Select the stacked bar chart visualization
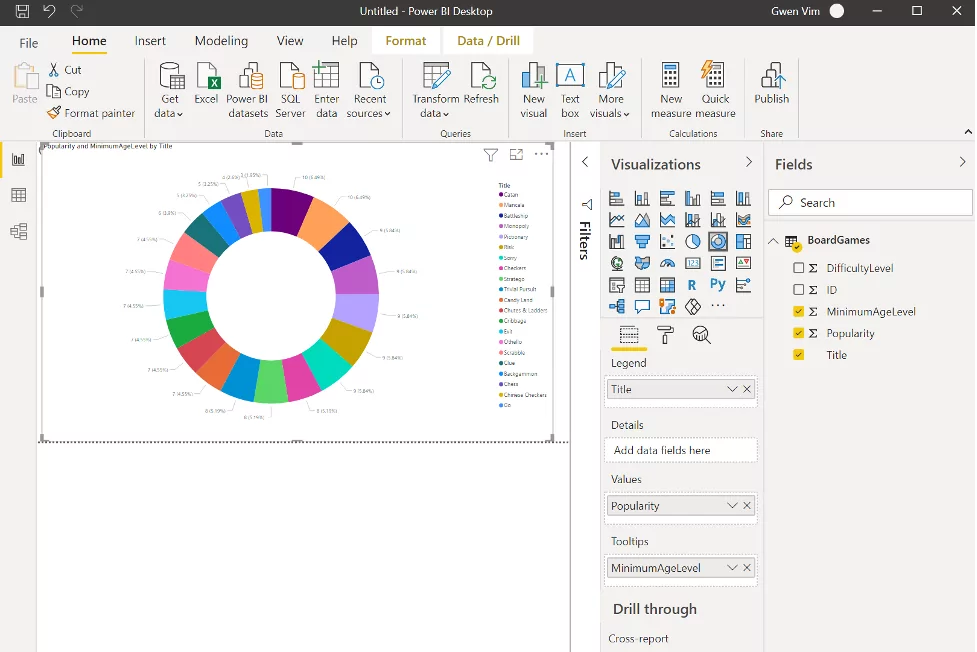Screen dimensions: 977x652 [616, 198]
